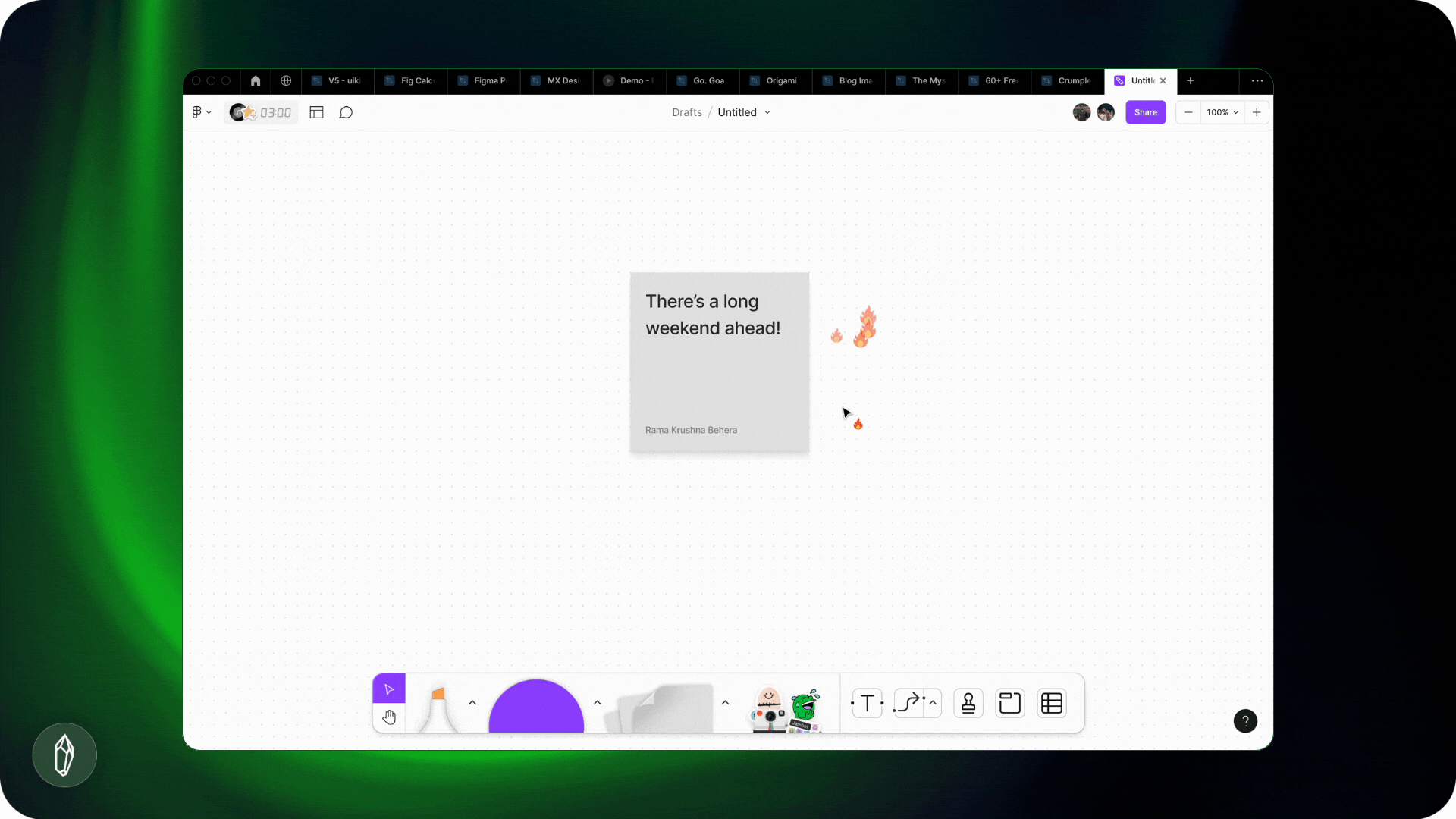Switch to the Fig Calc tab

pyautogui.click(x=409, y=80)
